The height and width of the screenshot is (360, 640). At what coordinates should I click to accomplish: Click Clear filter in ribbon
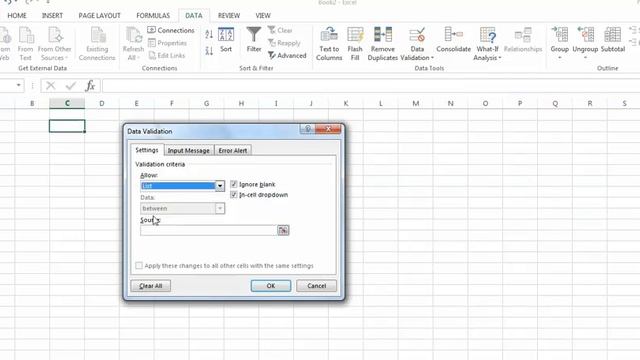(x=280, y=30)
